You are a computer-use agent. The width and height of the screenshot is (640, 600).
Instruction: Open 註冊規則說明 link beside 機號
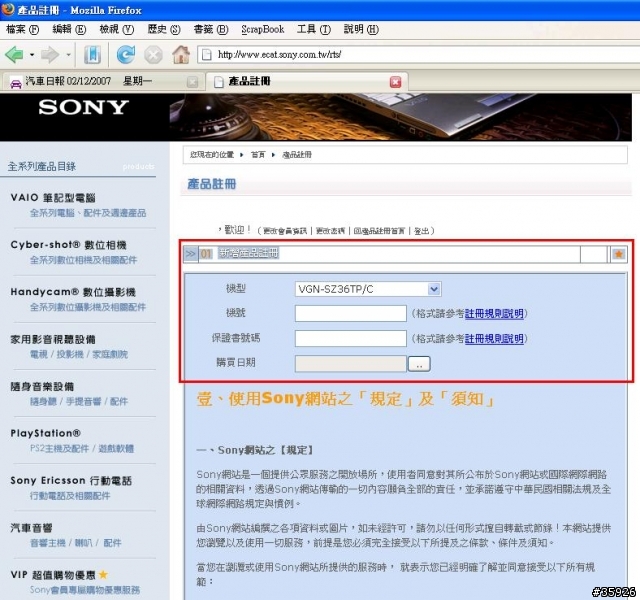point(494,313)
